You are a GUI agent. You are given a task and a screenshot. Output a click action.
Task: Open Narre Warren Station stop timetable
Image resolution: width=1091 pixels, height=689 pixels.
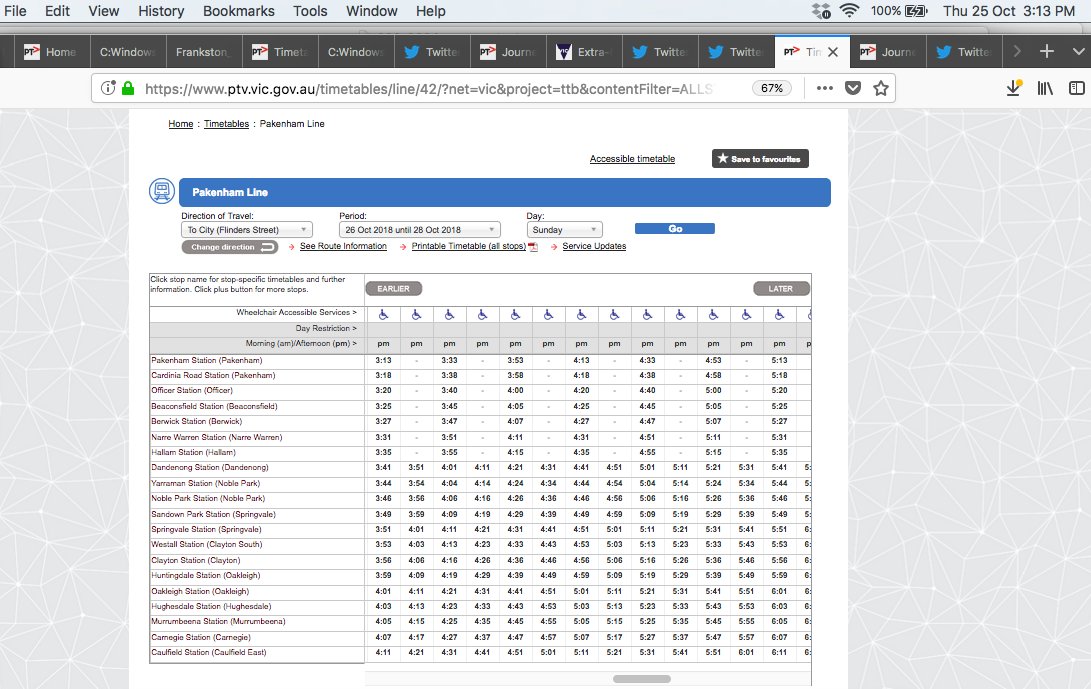point(216,438)
